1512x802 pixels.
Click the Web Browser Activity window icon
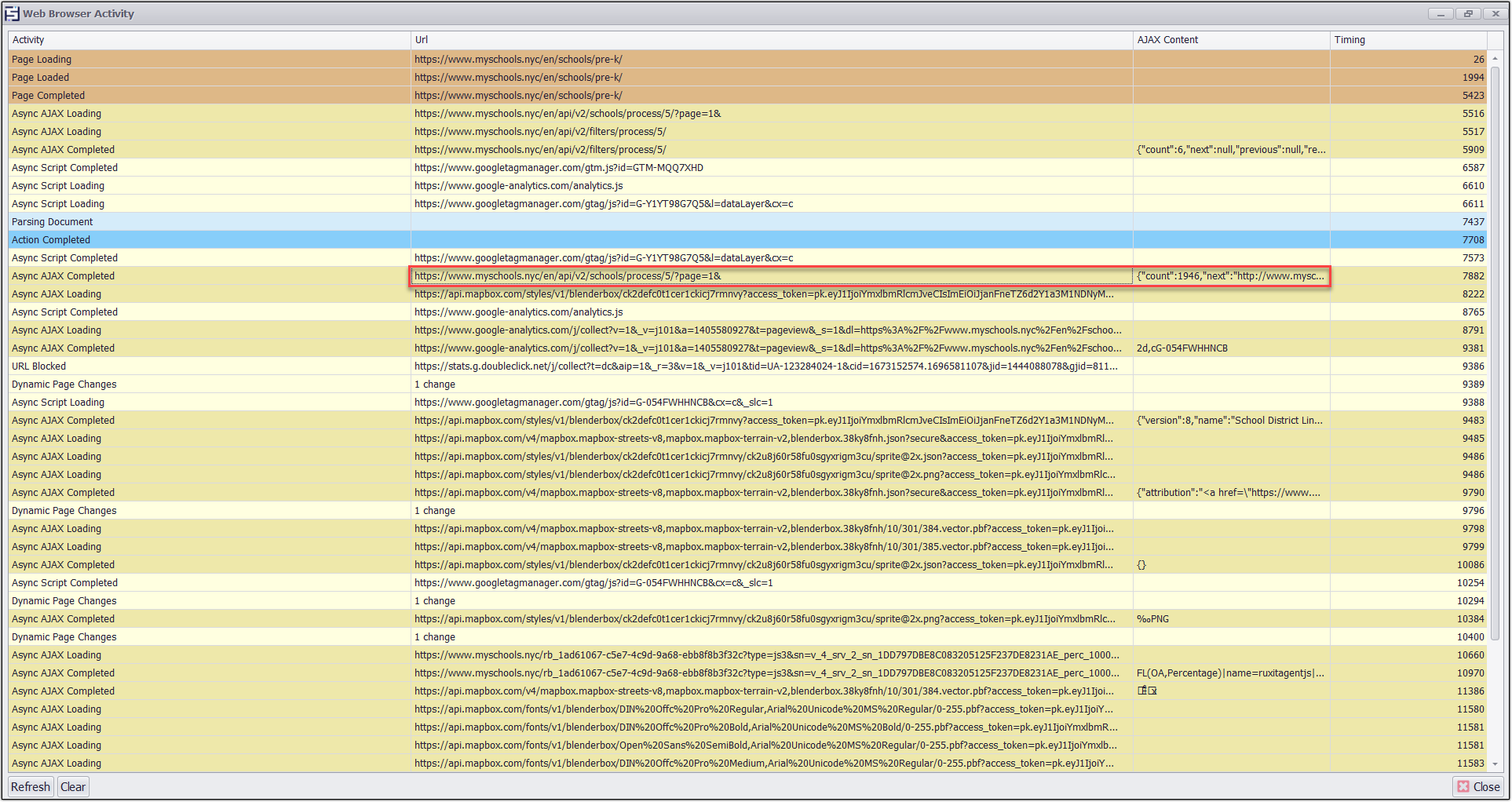click(x=12, y=13)
